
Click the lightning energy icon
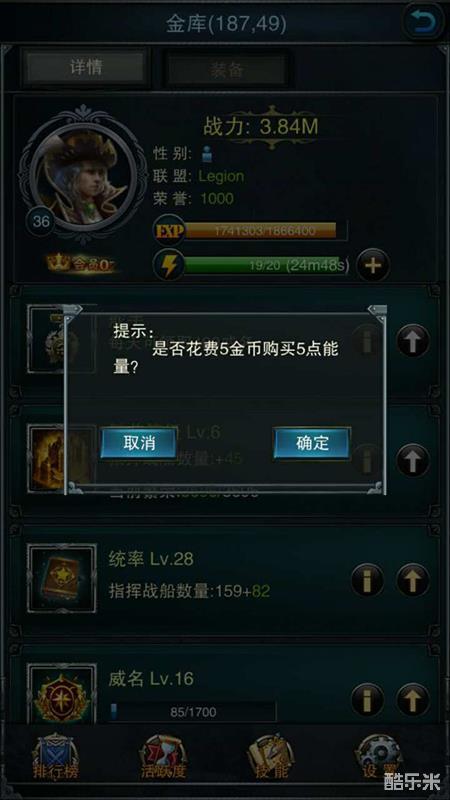pyautogui.click(x=168, y=265)
